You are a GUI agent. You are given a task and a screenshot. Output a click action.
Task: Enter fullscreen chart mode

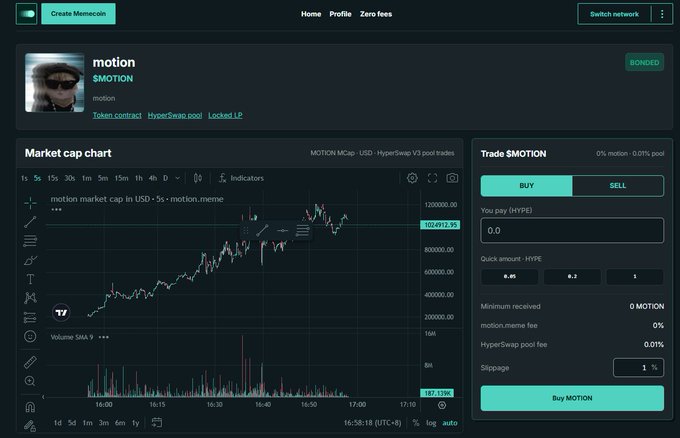click(x=432, y=178)
